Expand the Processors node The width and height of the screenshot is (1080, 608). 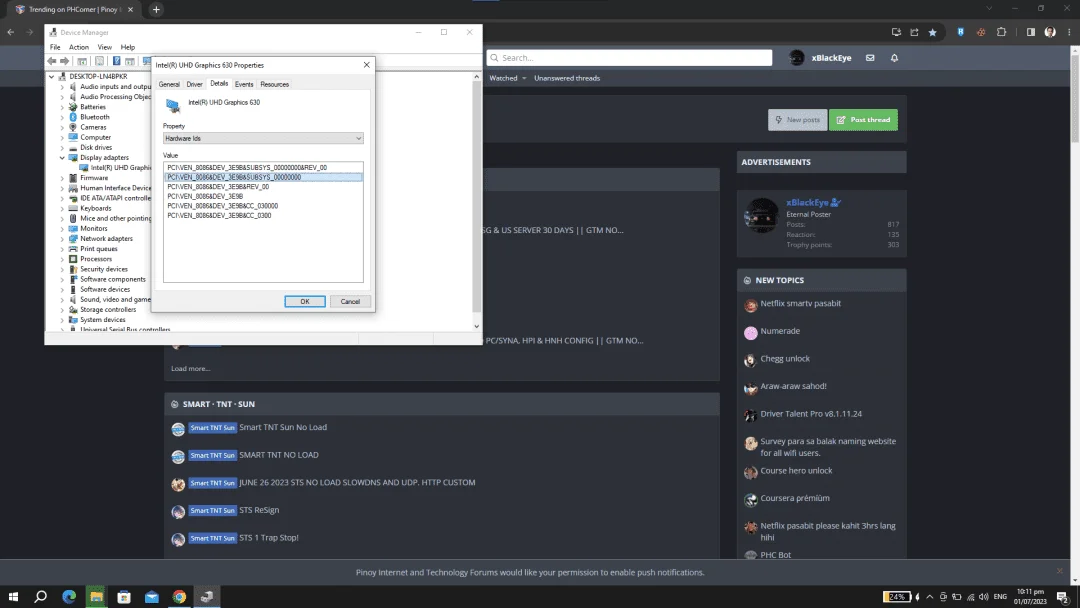[62, 259]
